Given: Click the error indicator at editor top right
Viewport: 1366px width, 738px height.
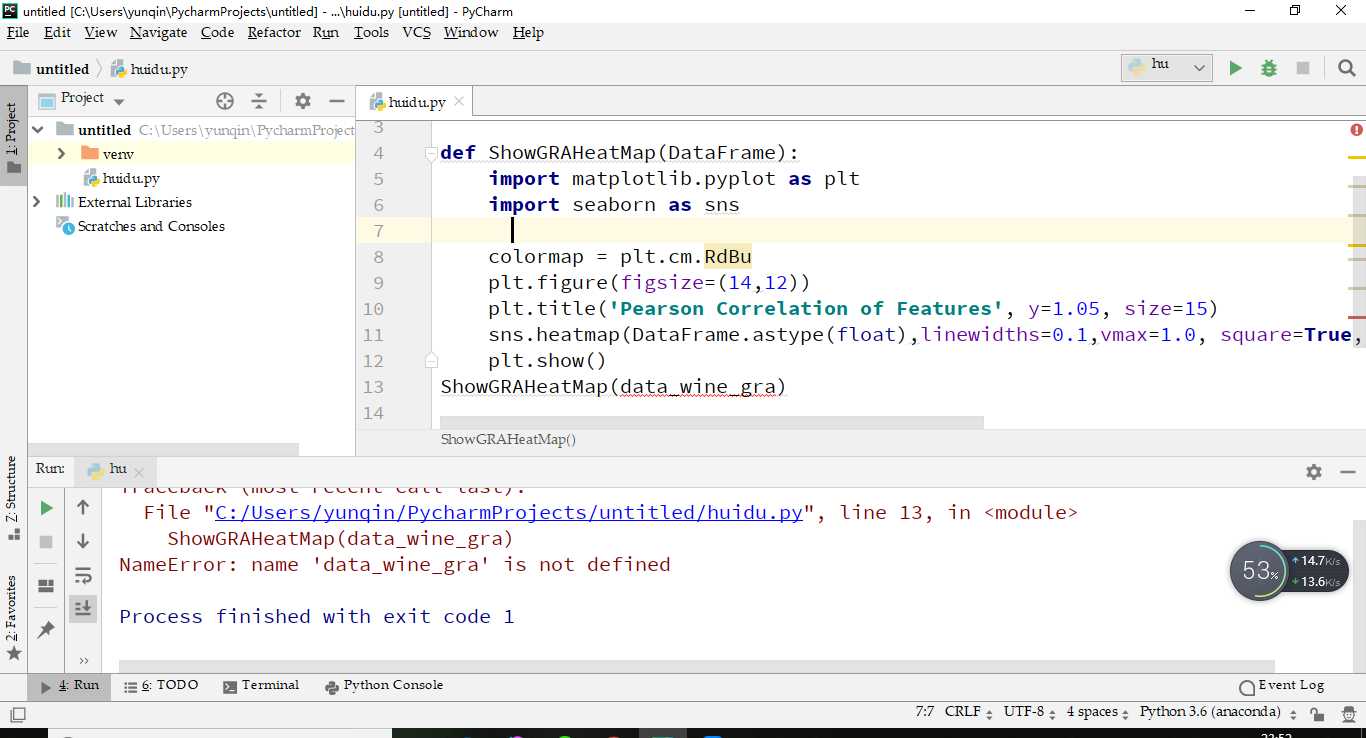Looking at the screenshot, I should click(1356, 130).
